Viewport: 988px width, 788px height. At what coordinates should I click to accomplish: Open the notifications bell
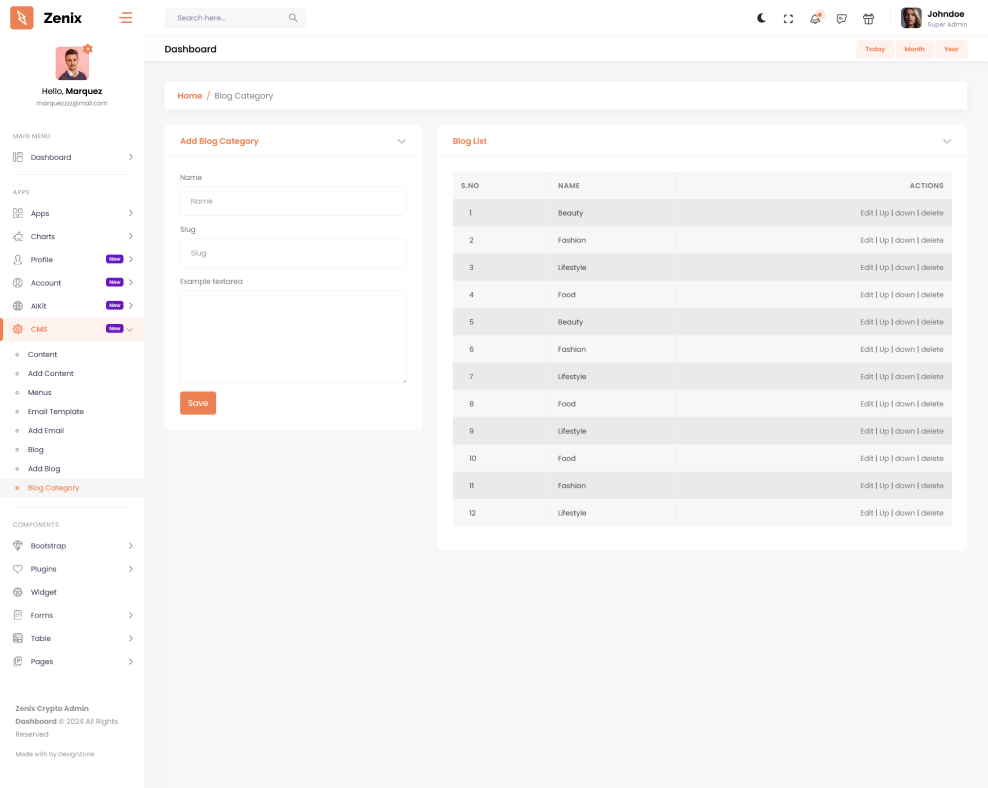pos(815,18)
